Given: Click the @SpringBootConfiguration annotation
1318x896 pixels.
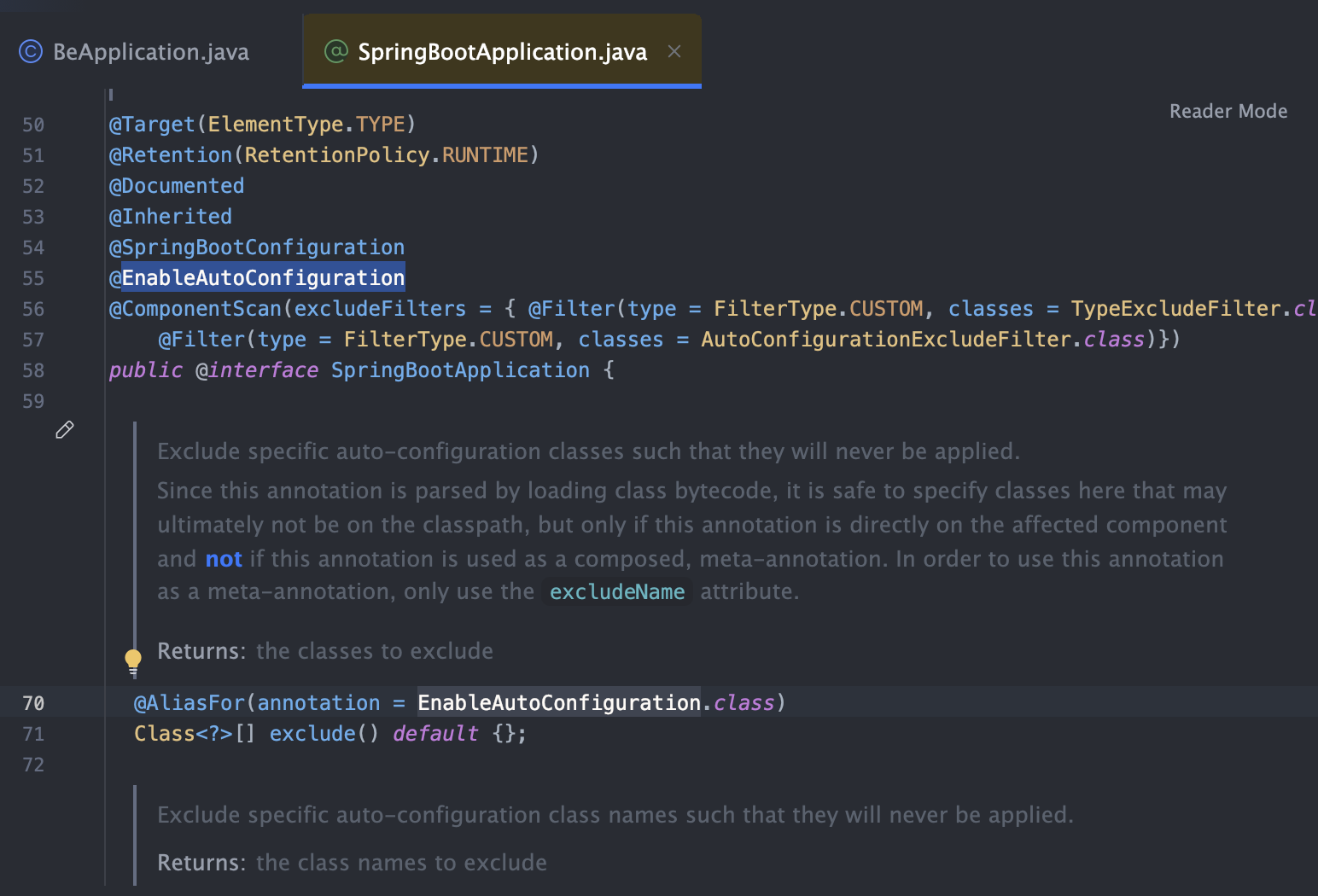Looking at the screenshot, I should pyautogui.click(x=257, y=247).
